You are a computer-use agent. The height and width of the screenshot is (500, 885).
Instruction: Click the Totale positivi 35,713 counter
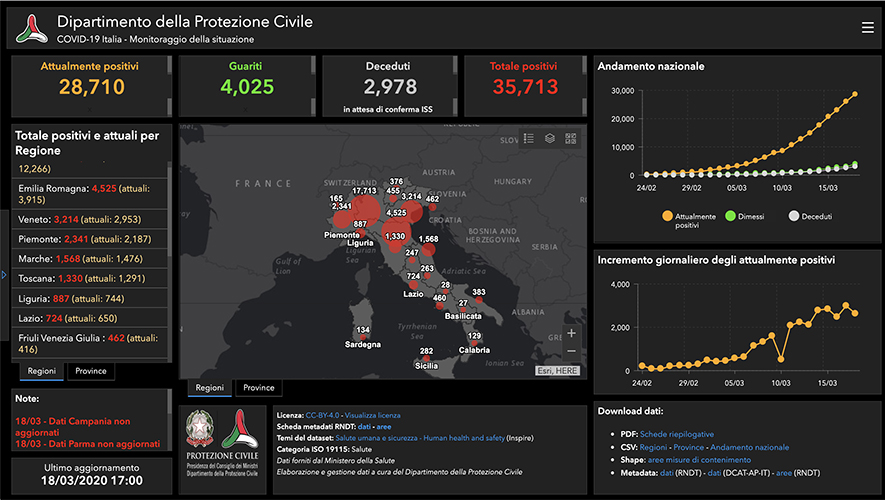pyautogui.click(x=524, y=86)
